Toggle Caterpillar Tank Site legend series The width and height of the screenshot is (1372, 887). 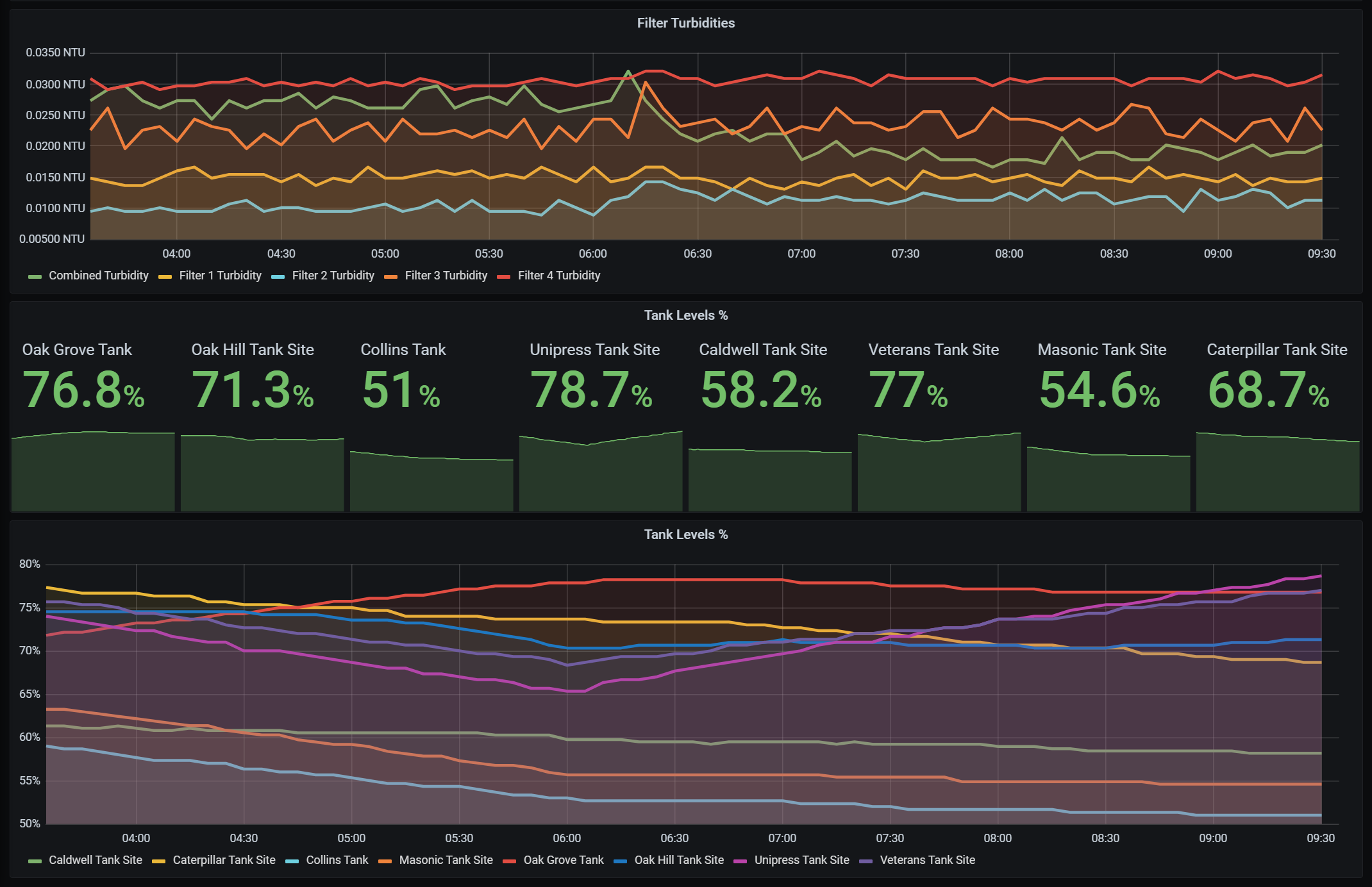pyautogui.click(x=224, y=860)
